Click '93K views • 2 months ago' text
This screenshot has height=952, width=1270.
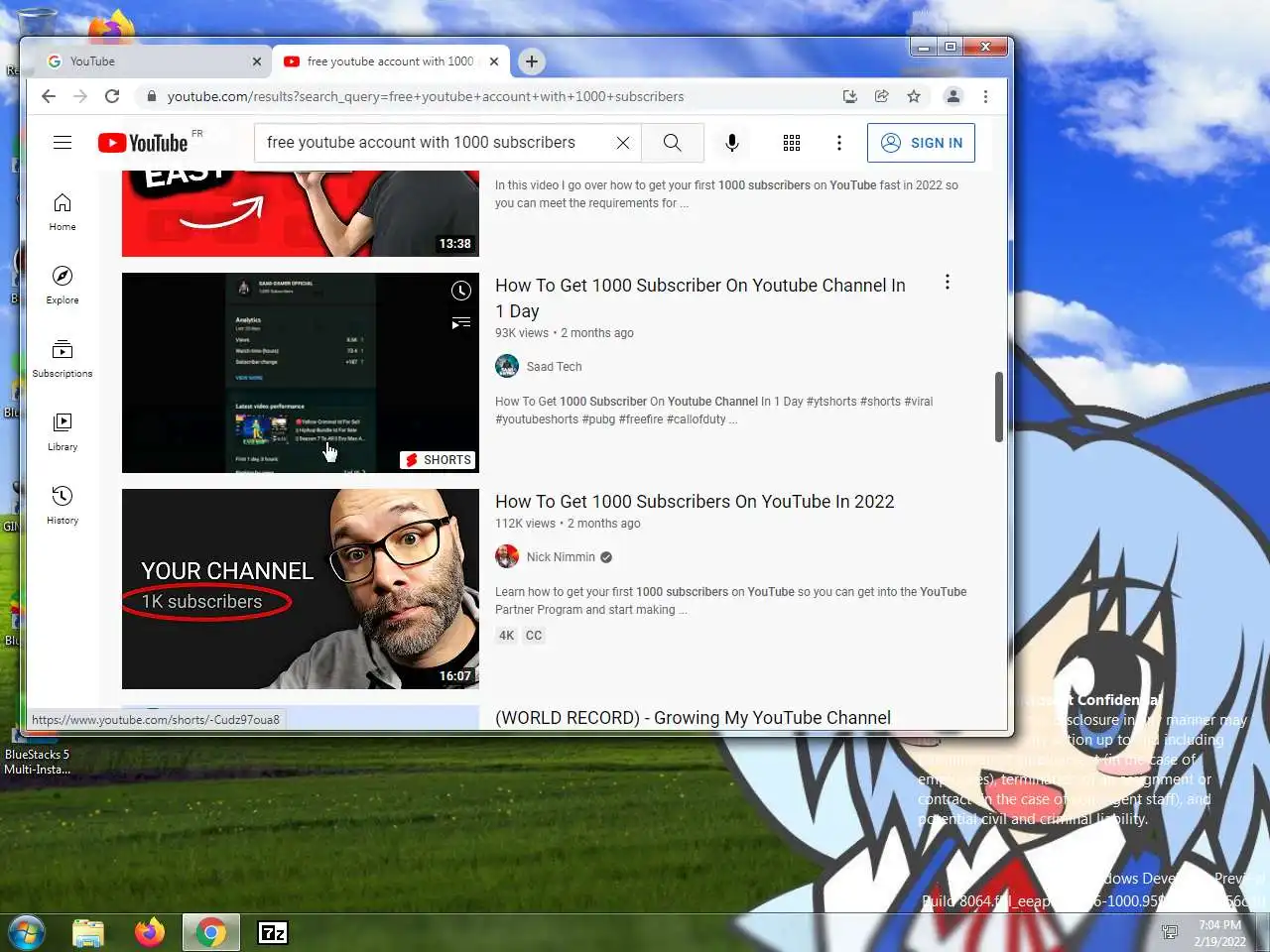[x=565, y=333]
